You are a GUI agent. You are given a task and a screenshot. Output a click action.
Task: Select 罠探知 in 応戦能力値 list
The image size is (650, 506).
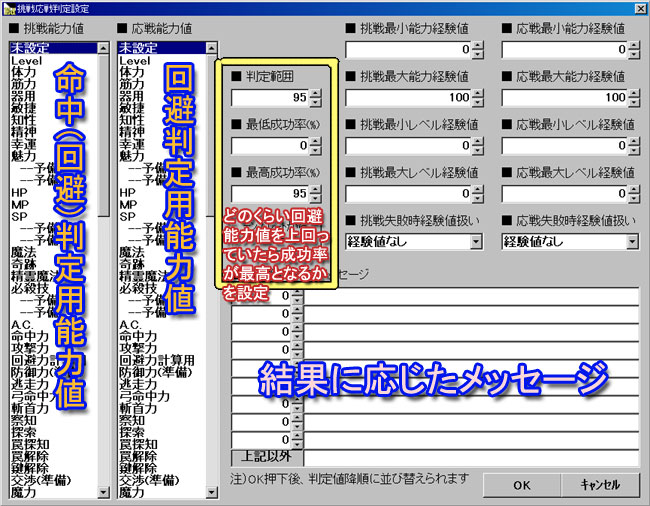click(138, 444)
